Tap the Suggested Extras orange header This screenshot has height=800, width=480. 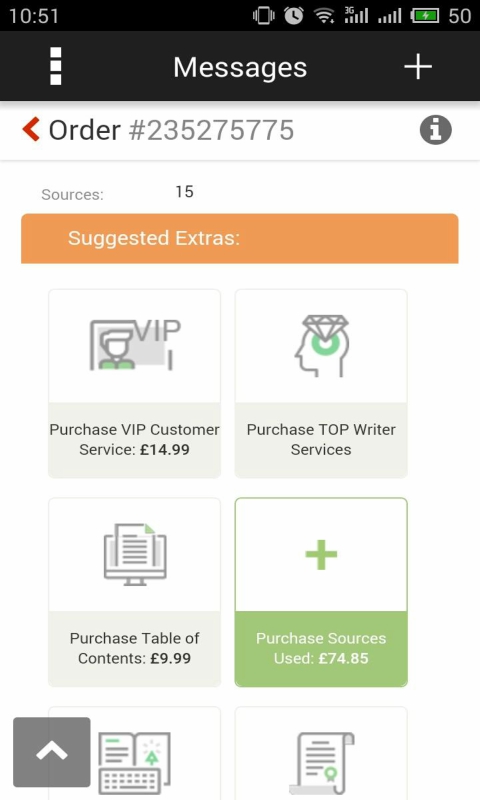click(x=240, y=238)
